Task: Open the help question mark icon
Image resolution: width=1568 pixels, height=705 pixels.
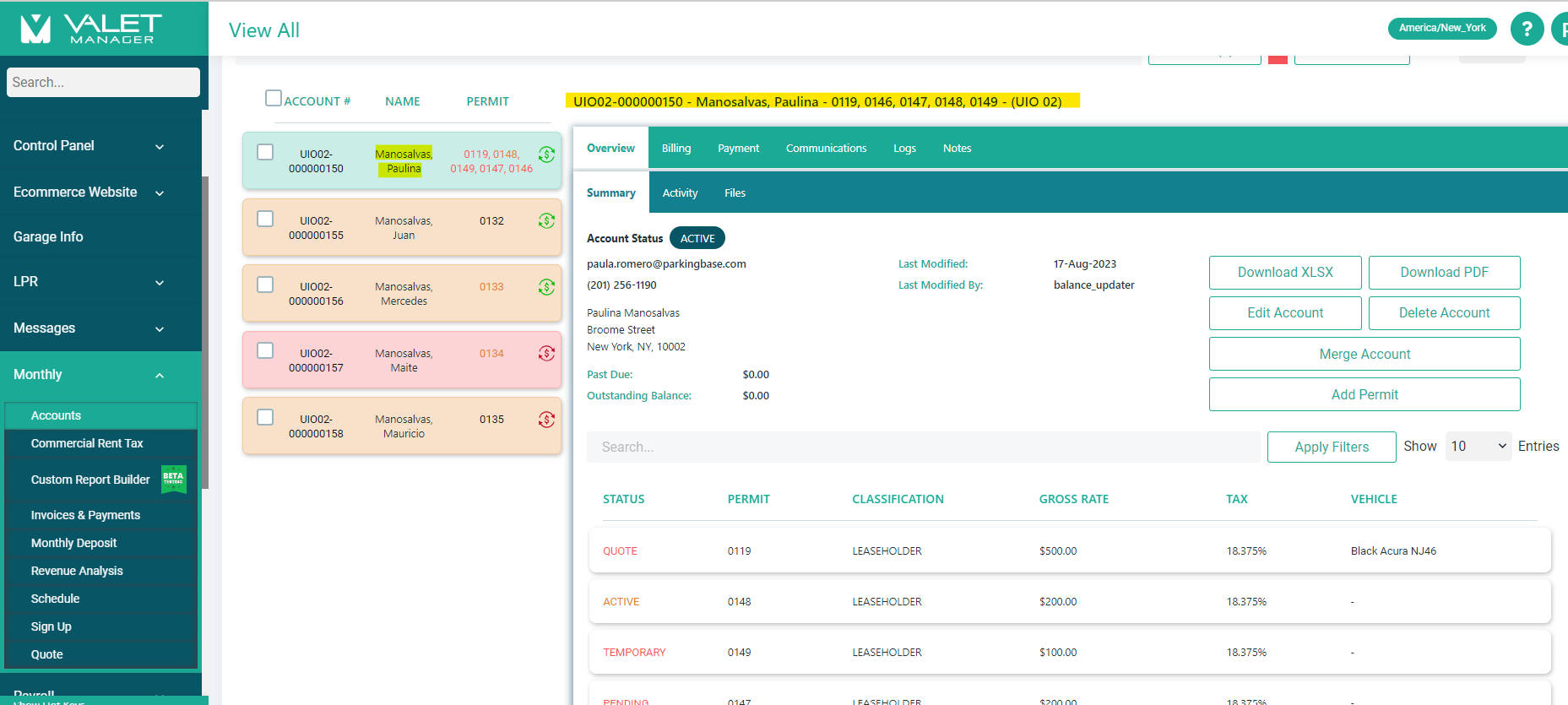Action: point(1526,29)
